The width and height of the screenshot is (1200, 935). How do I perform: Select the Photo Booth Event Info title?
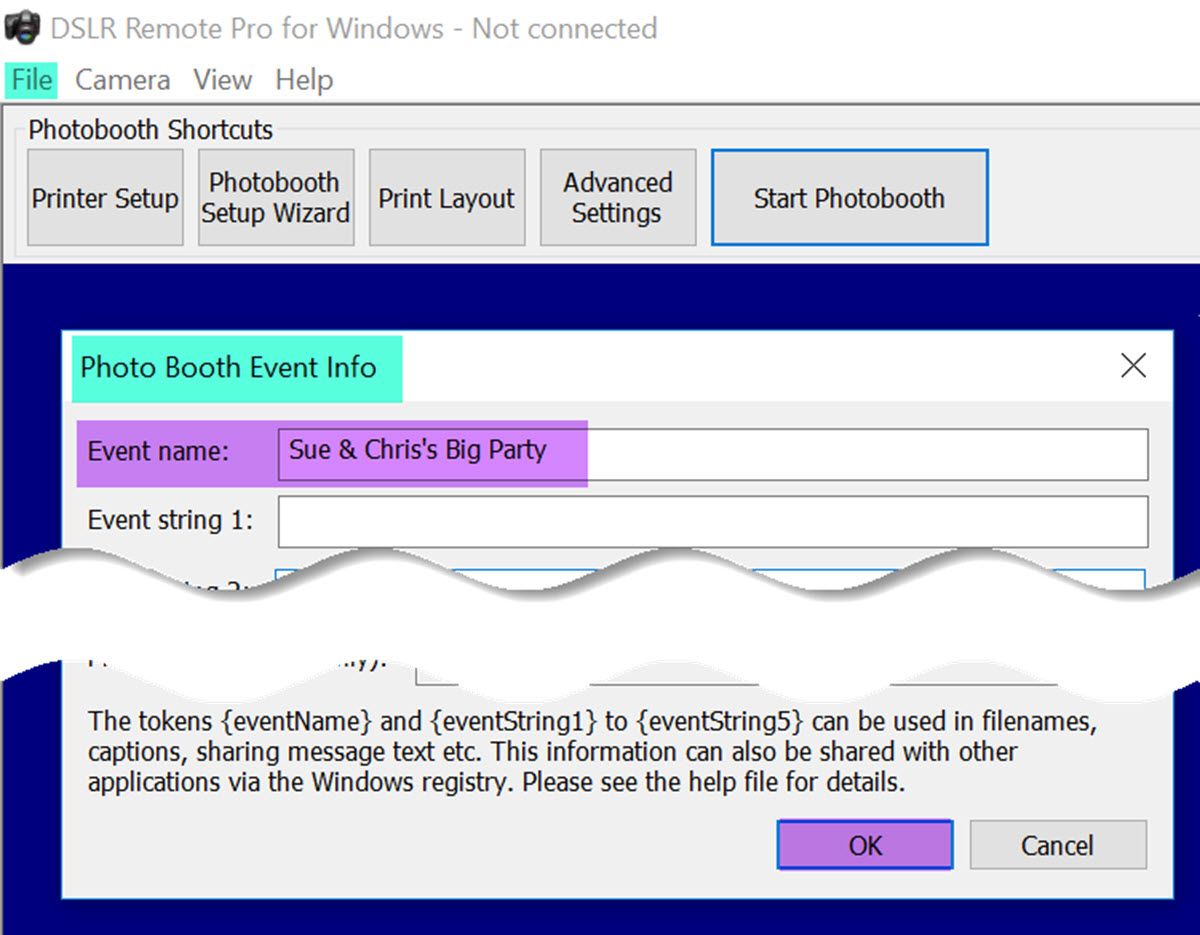coord(228,367)
